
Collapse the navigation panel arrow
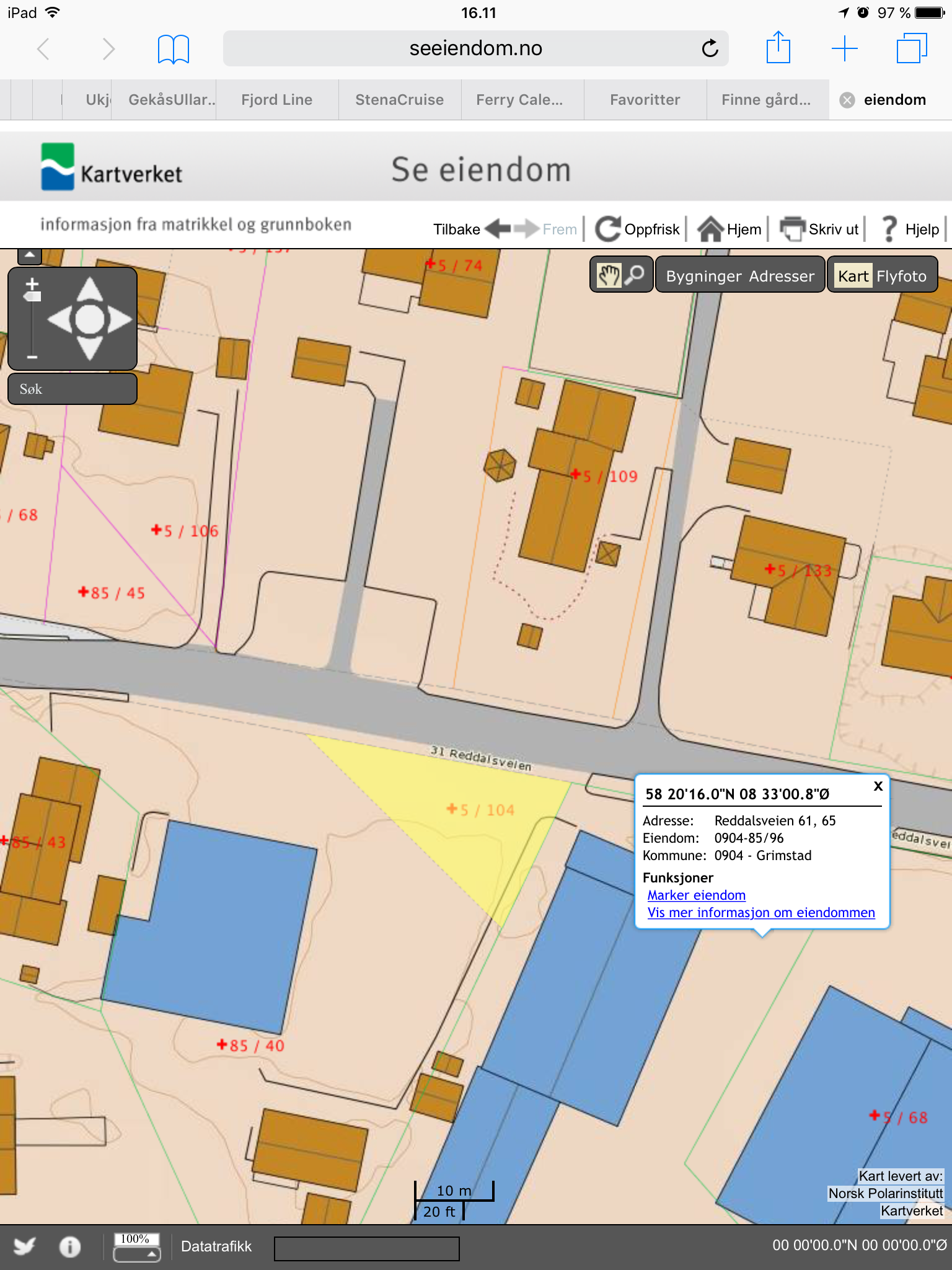pyautogui.click(x=29, y=255)
